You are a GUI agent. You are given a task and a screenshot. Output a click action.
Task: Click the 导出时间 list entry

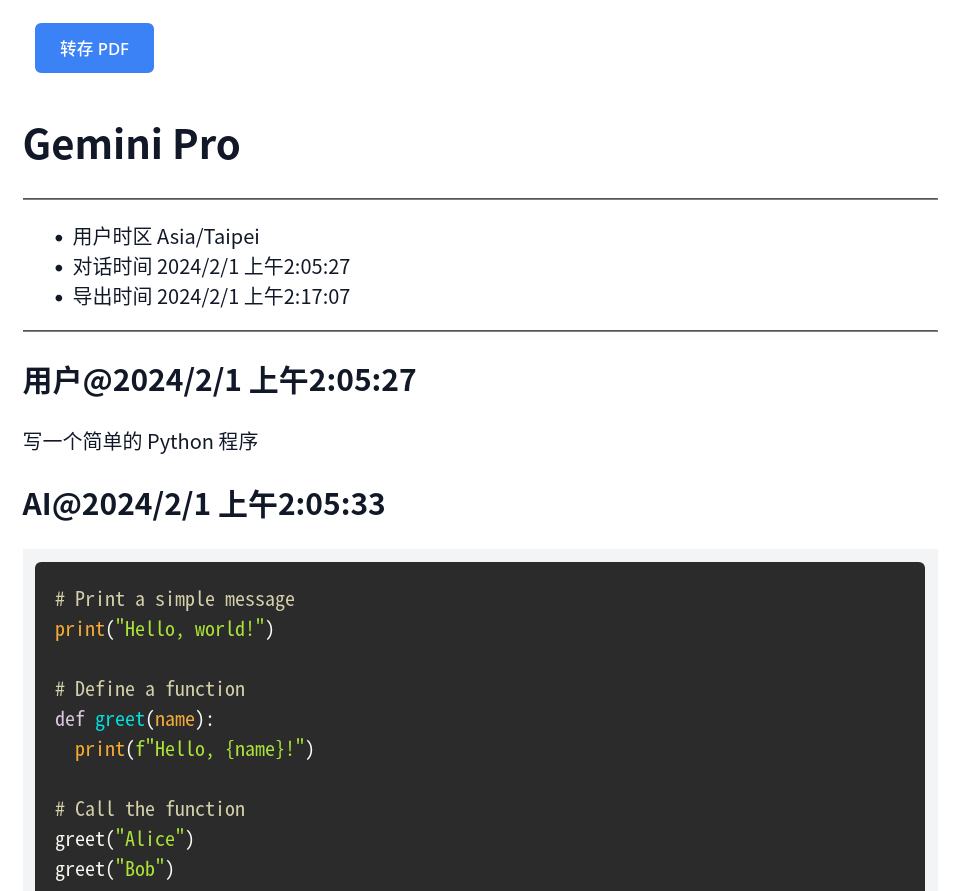pos(211,297)
